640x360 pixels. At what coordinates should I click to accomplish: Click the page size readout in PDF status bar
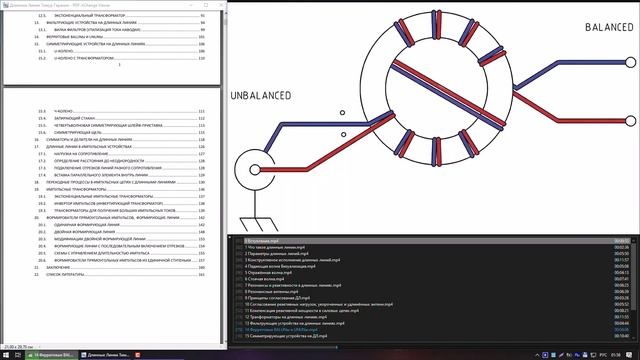(18, 347)
